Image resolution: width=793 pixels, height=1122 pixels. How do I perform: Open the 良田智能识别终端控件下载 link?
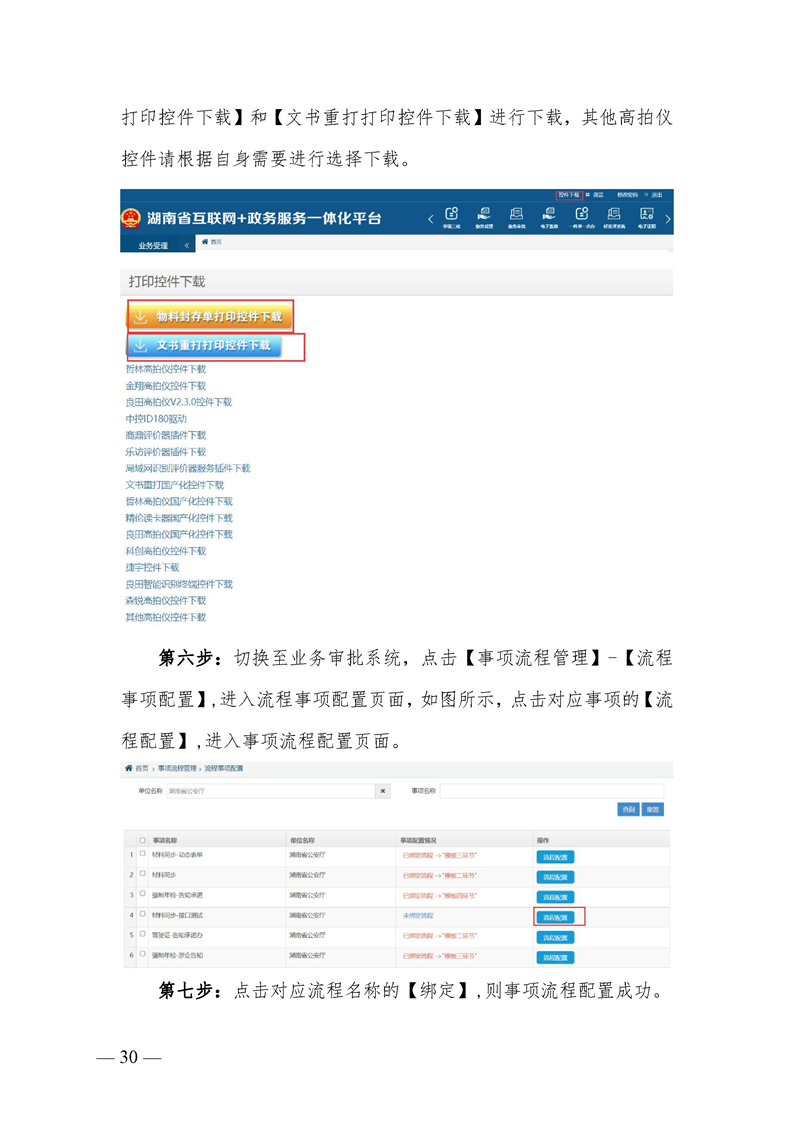179,584
